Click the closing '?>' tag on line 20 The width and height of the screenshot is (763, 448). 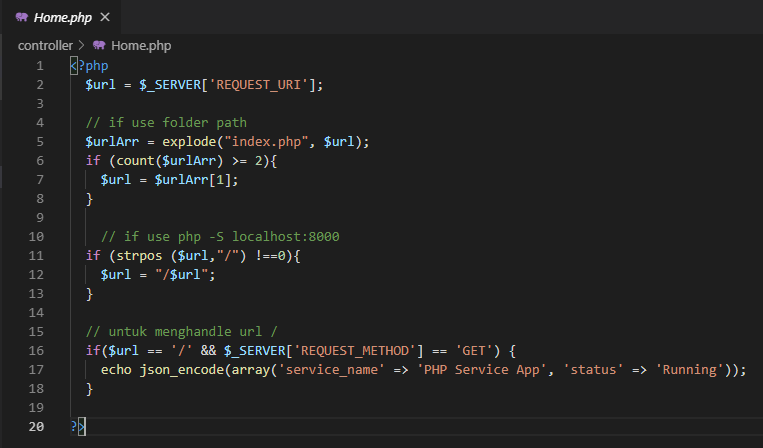point(78,427)
